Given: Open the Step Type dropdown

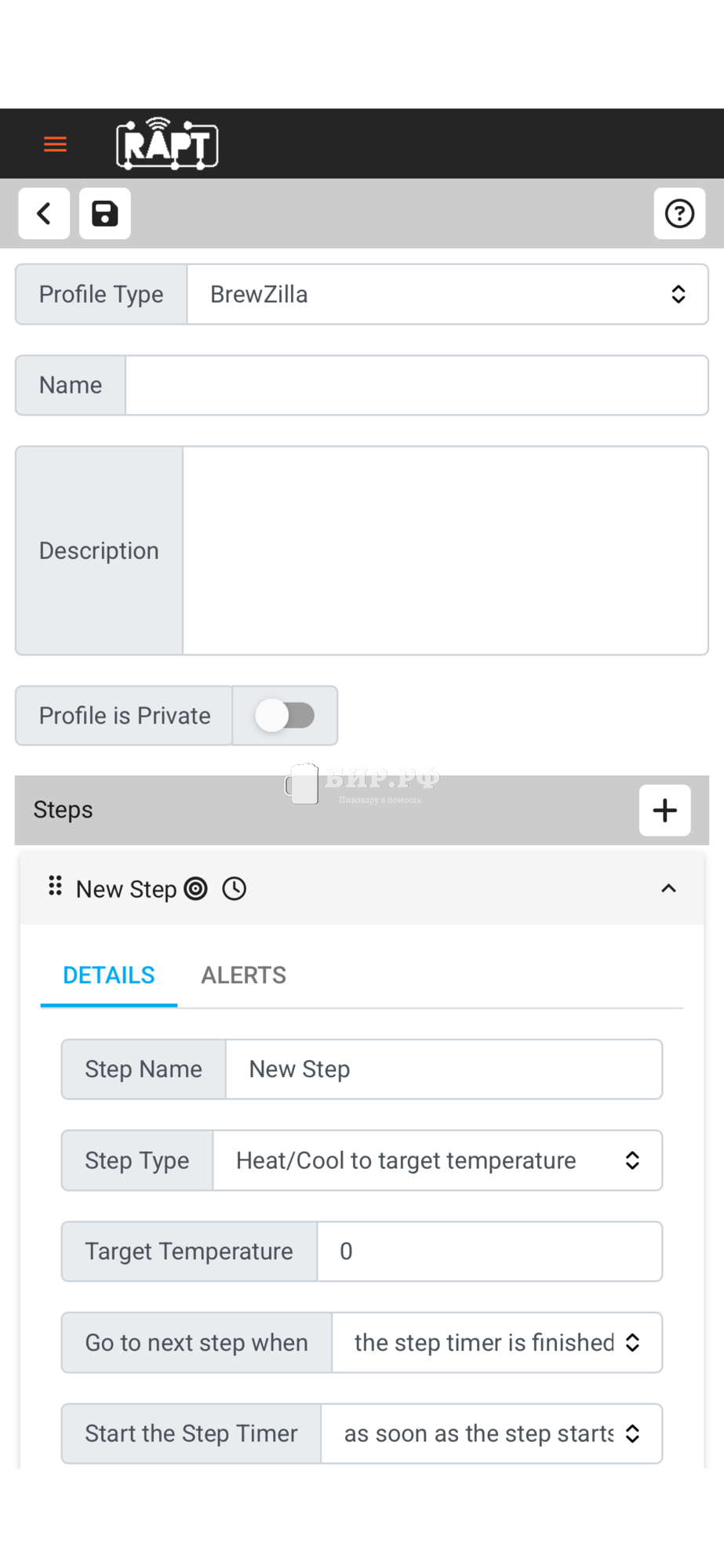Looking at the screenshot, I should (x=437, y=1160).
